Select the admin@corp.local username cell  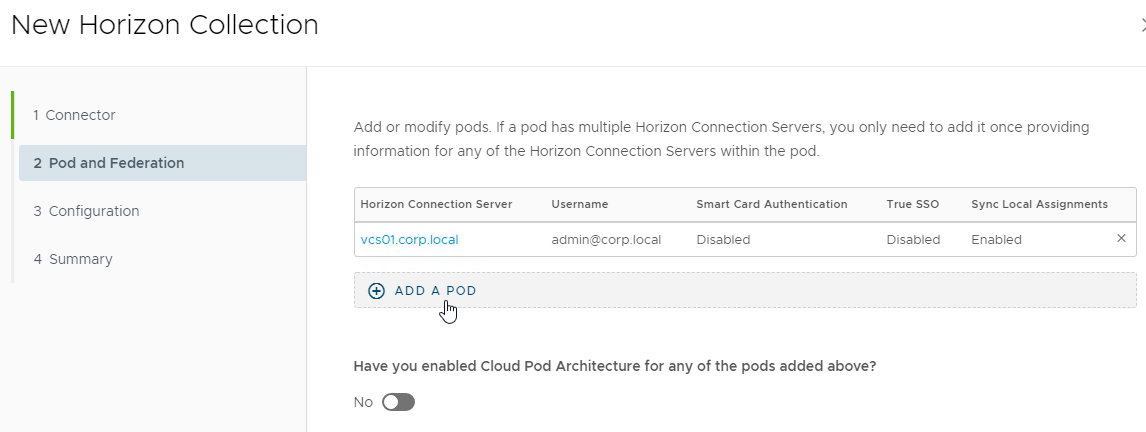[606, 240]
